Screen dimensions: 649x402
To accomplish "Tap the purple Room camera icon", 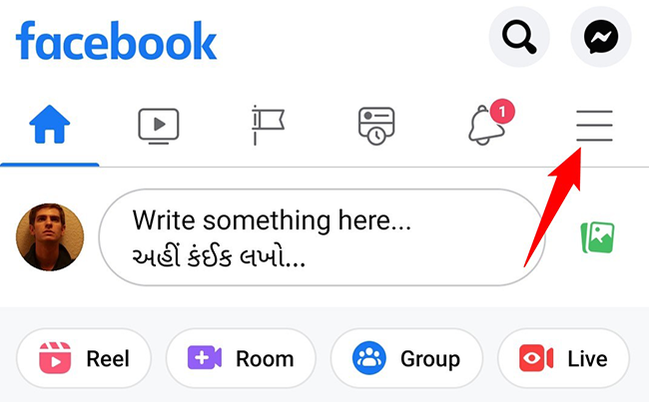I will click(x=204, y=358).
